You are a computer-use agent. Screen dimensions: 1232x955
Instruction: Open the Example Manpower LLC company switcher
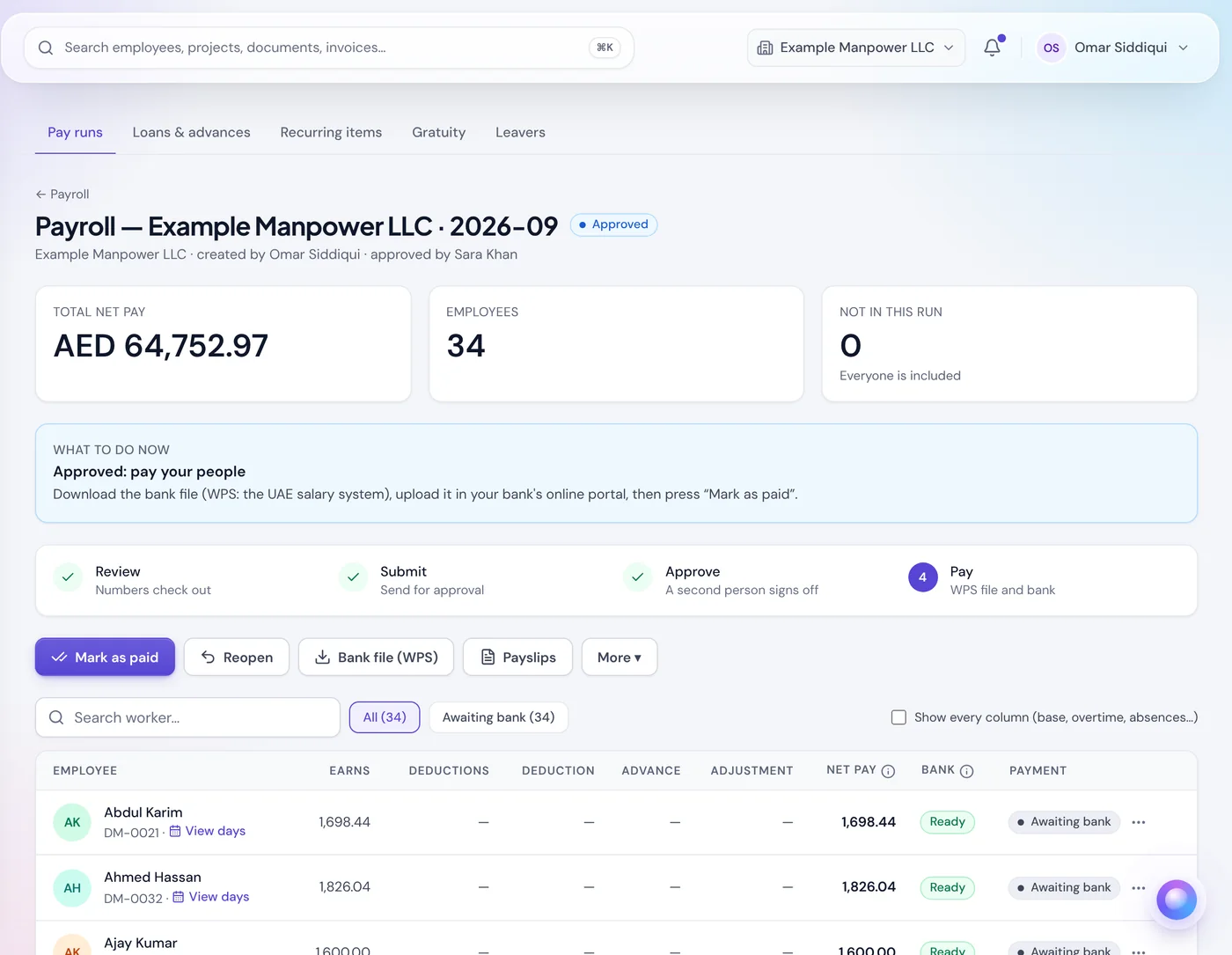pyautogui.click(x=856, y=48)
